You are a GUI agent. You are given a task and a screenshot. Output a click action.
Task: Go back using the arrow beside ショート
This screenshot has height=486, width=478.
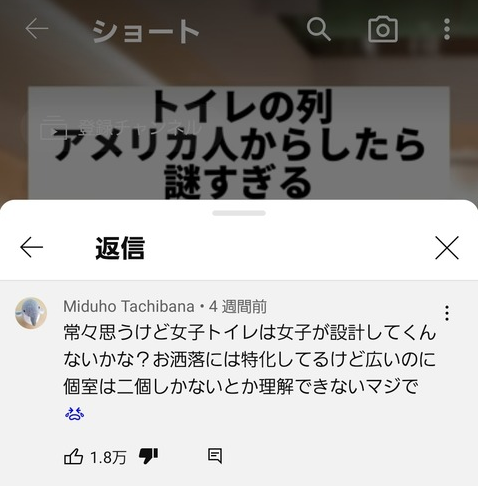pyautogui.click(x=37, y=28)
